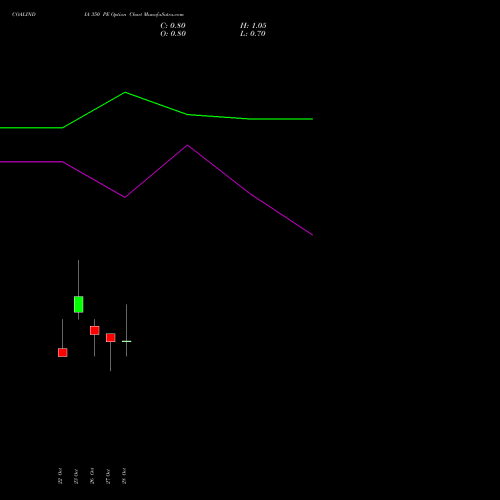Click the COALIND symbol title text
This screenshot has height=500, width=500.
coord(24,14)
